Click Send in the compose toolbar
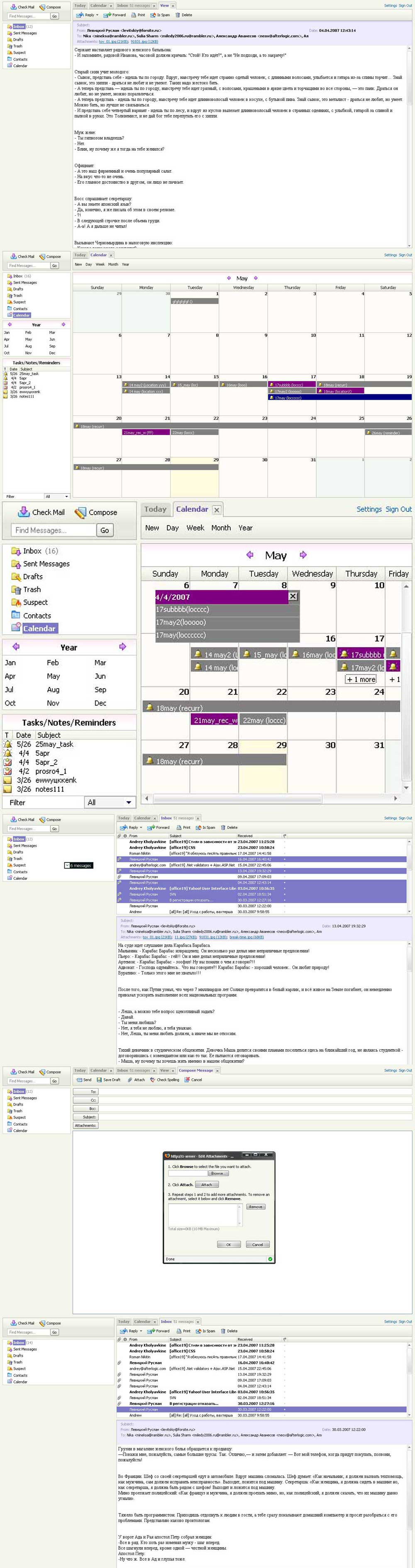 pos(83,1079)
